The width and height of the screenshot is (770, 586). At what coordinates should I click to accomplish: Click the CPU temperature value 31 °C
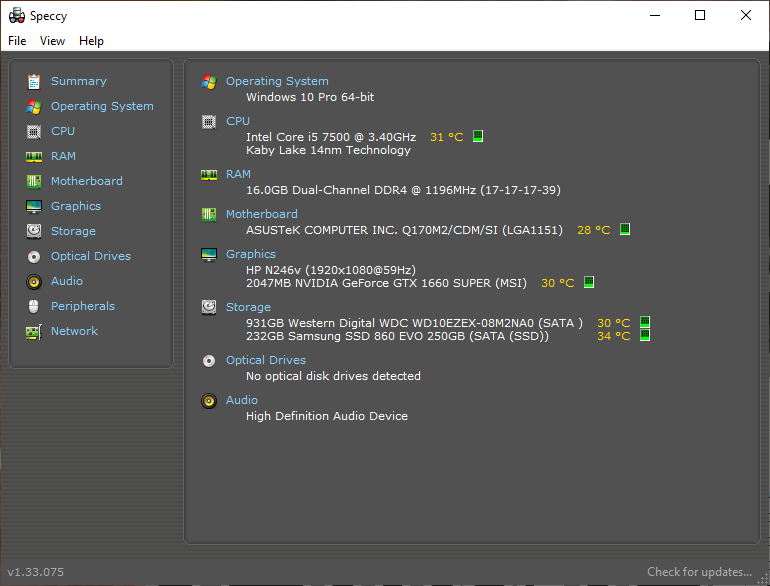(x=447, y=137)
